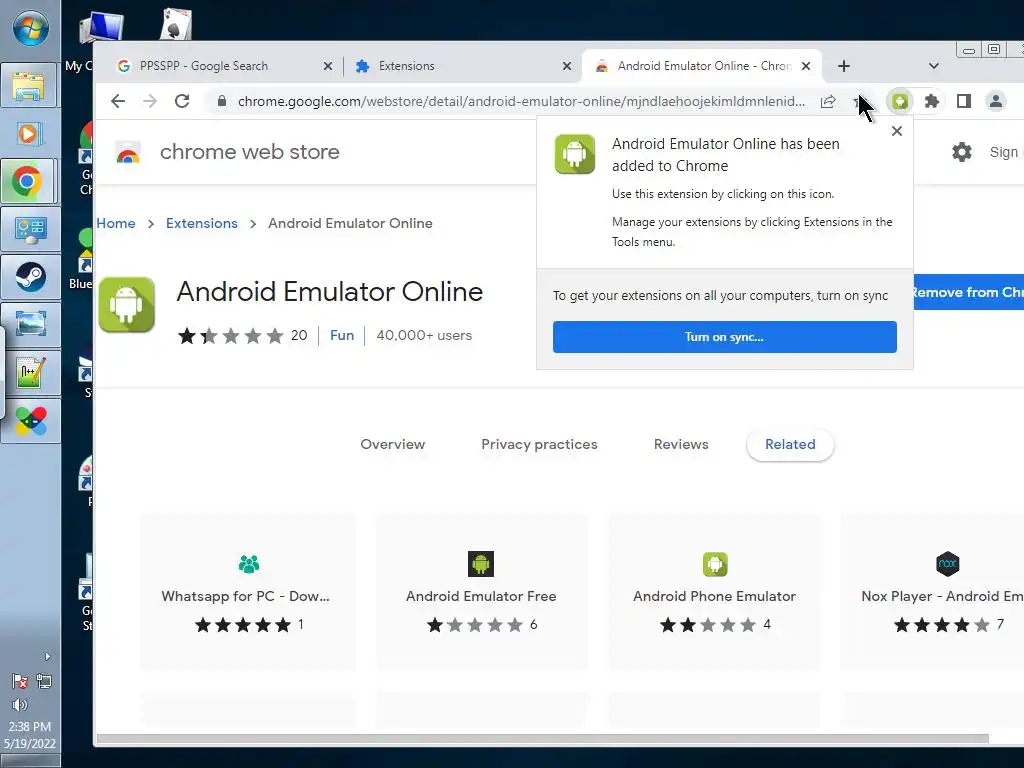Click the address bar URL
This screenshot has height=768, width=1024.
click(x=521, y=101)
